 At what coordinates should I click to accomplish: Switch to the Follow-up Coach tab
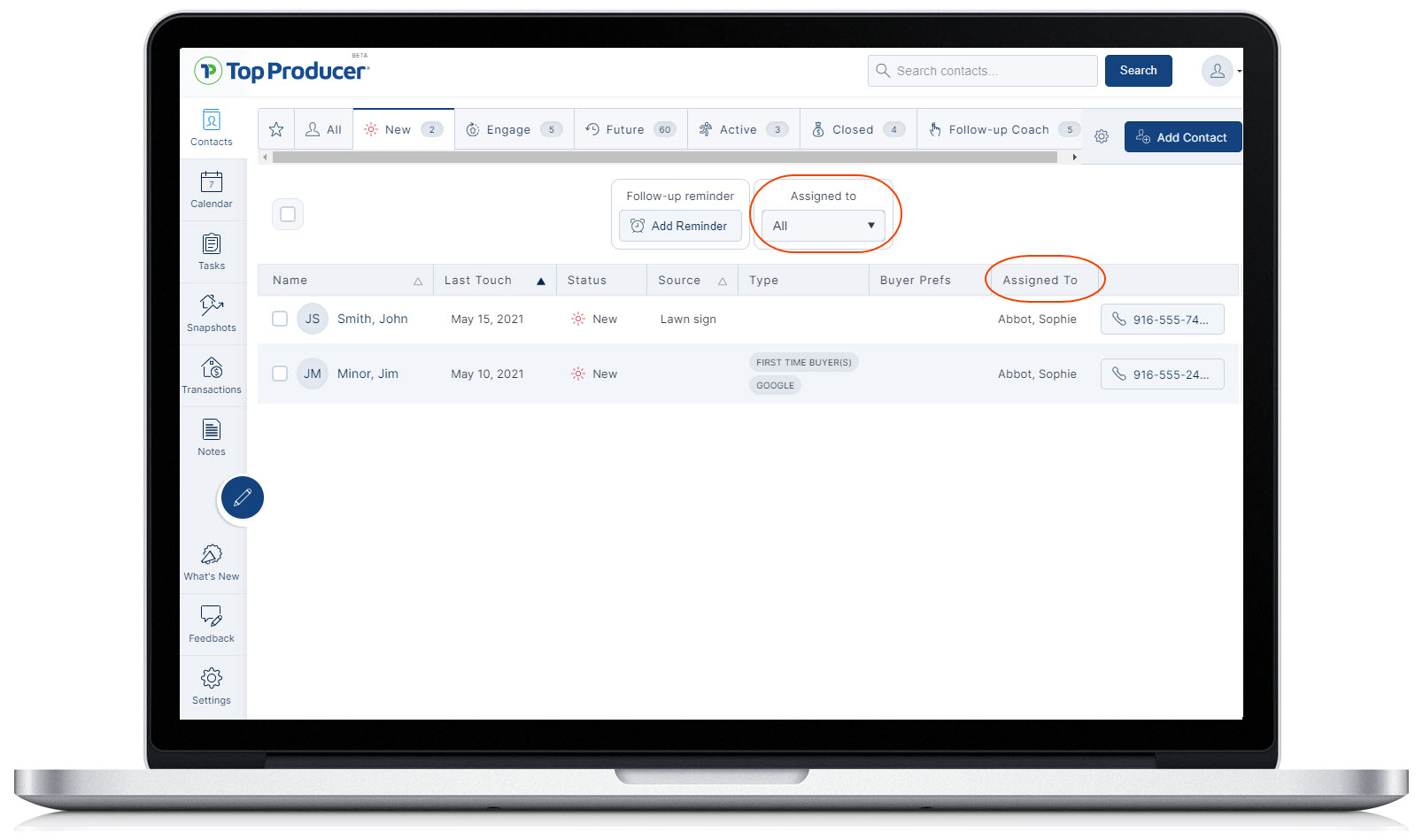click(999, 129)
